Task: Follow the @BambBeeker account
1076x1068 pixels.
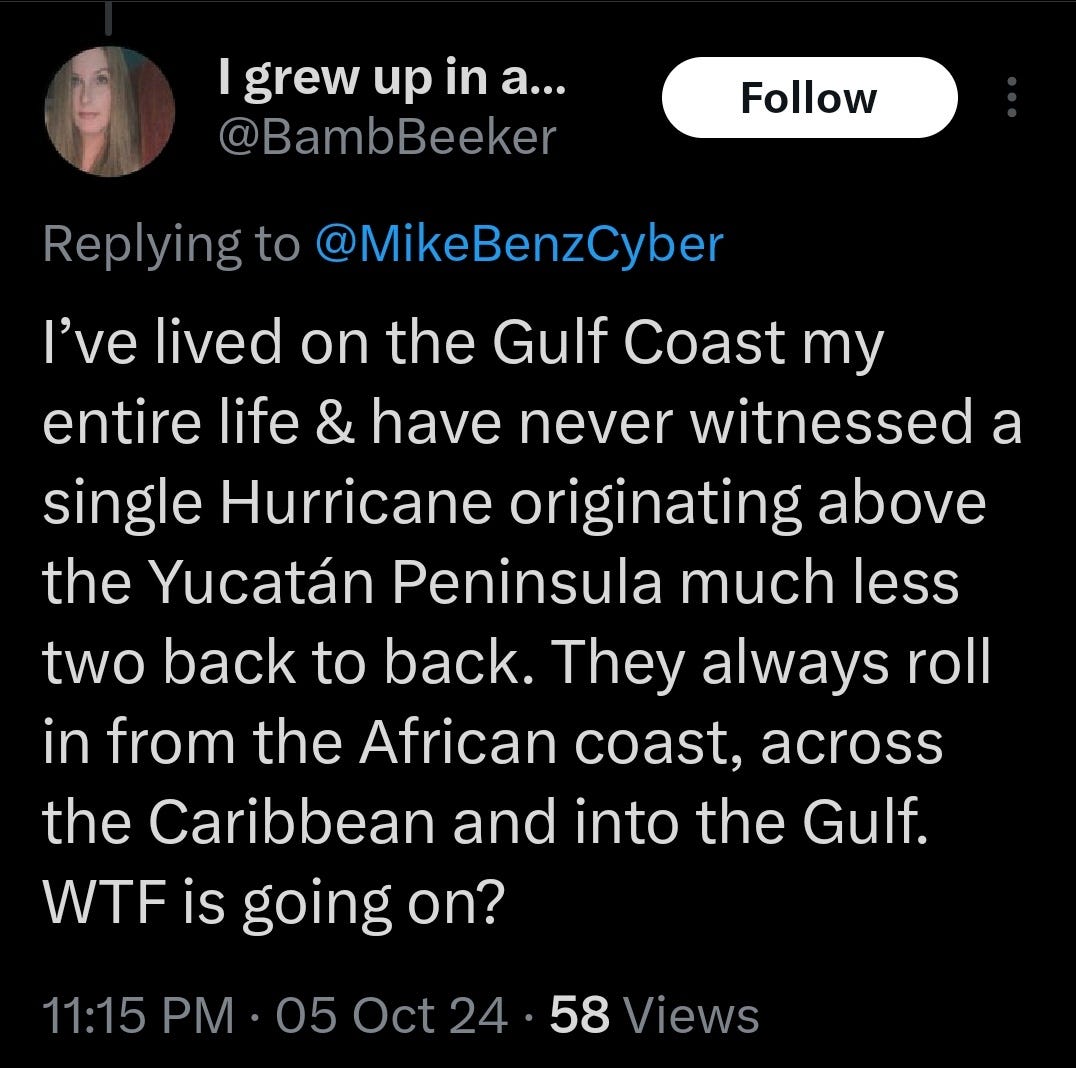Action: click(x=809, y=97)
